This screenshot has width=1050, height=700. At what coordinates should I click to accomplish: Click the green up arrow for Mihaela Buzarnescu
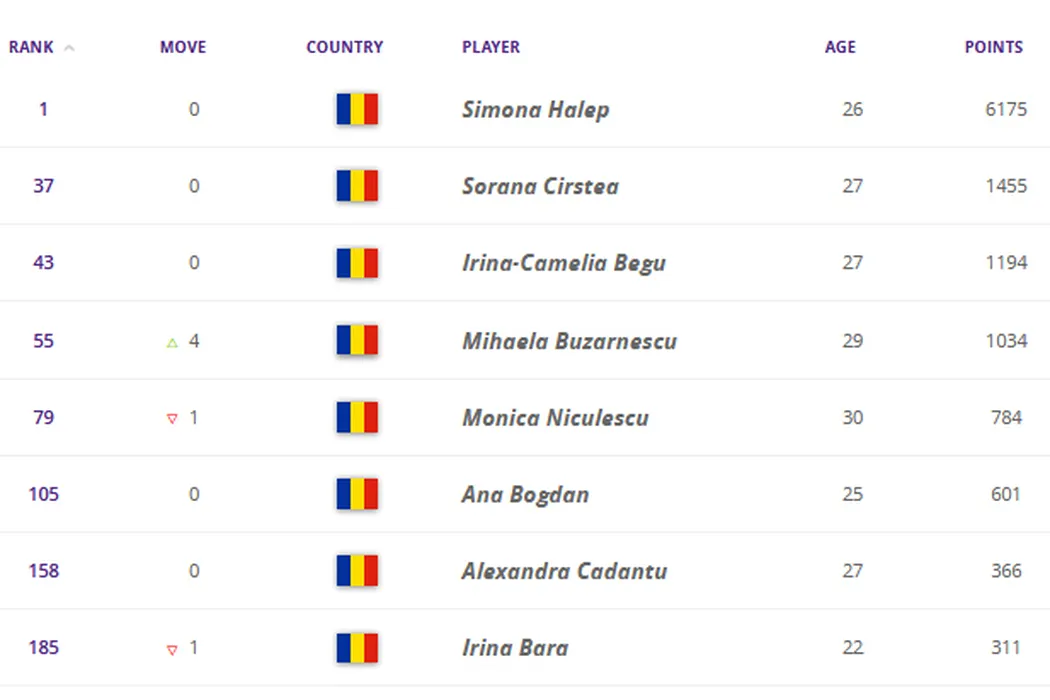click(172, 342)
